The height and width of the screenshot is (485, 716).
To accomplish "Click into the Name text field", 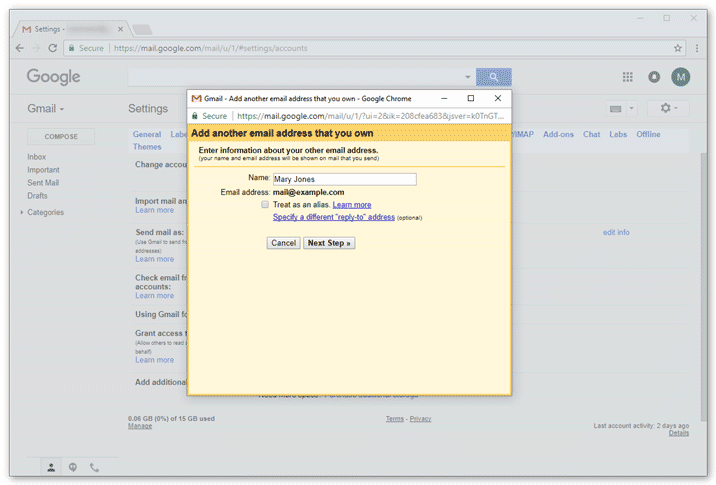I will click(344, 179).
